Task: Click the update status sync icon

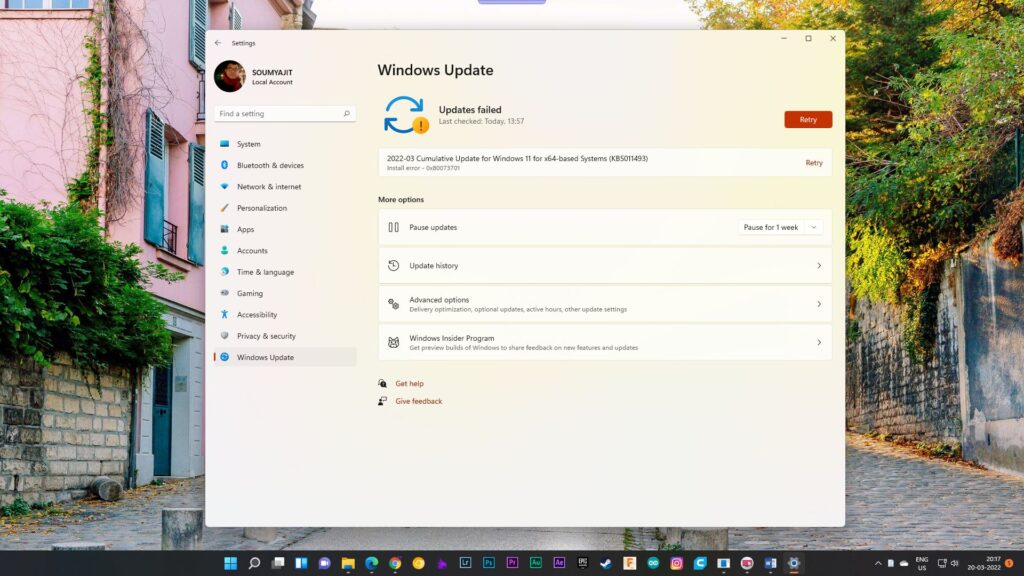Action: pos(406,115)
